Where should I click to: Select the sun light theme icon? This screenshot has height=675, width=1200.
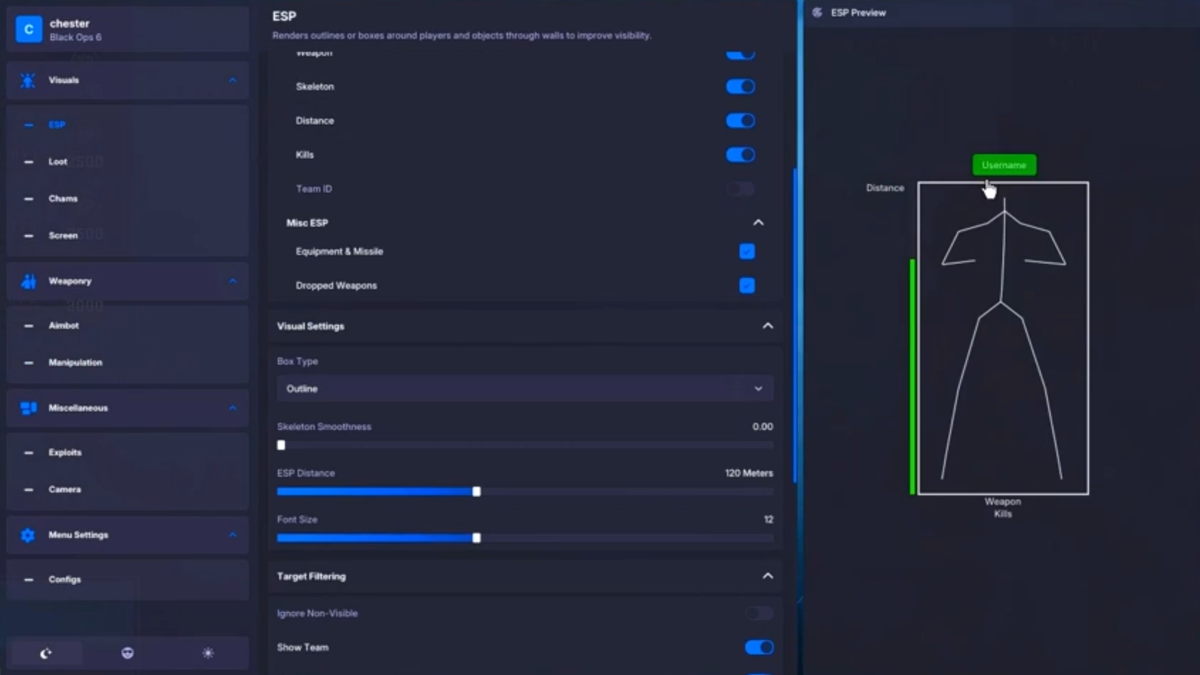[x=208, y=653]
